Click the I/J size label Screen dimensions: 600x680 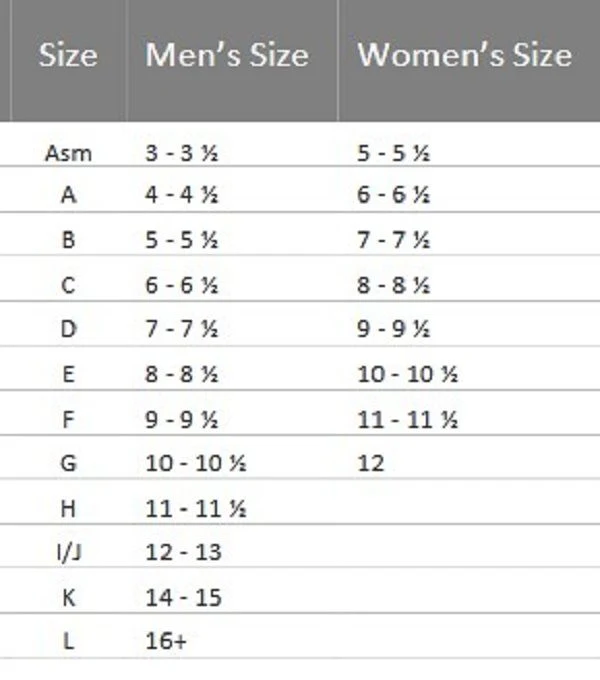68,552
